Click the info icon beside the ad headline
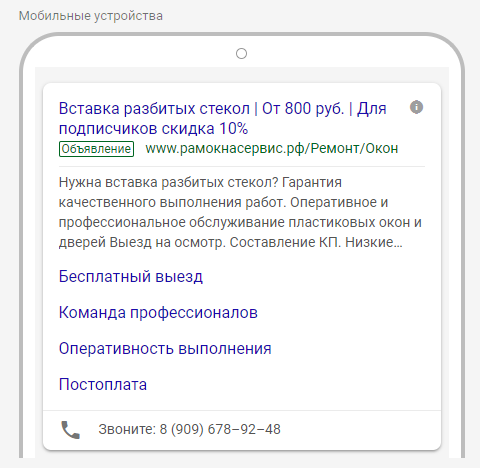The width and height of the screenshot is (480, 468). point(416,107)
